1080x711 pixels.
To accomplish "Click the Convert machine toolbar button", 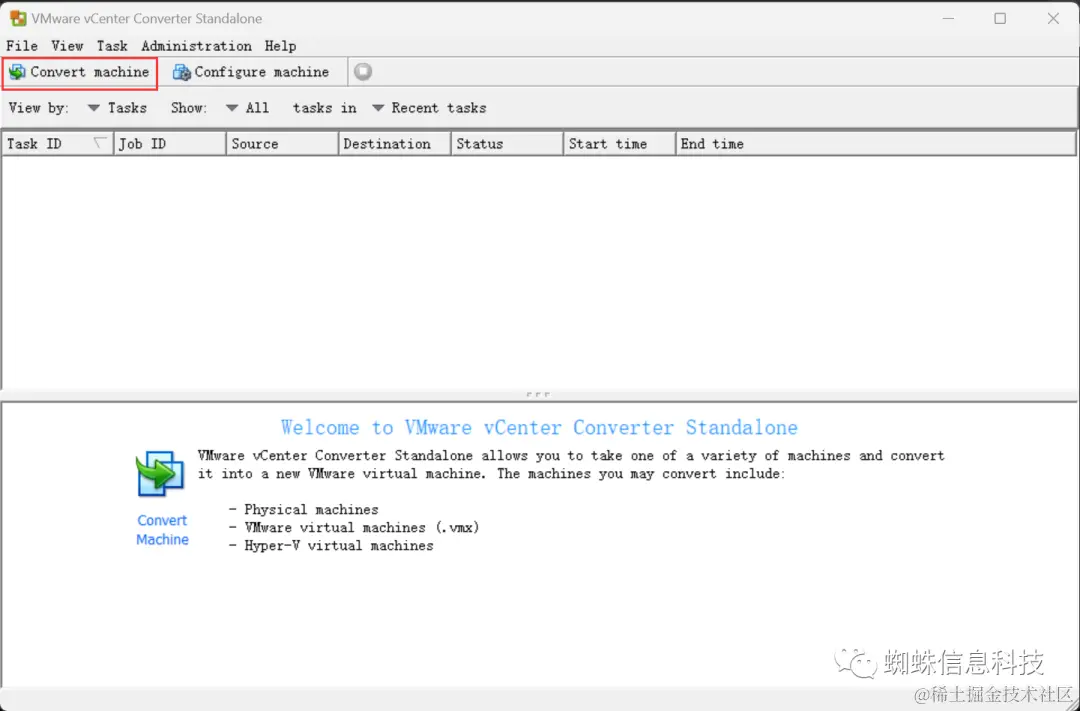I will pyautogui.click(x=80, y=72).
